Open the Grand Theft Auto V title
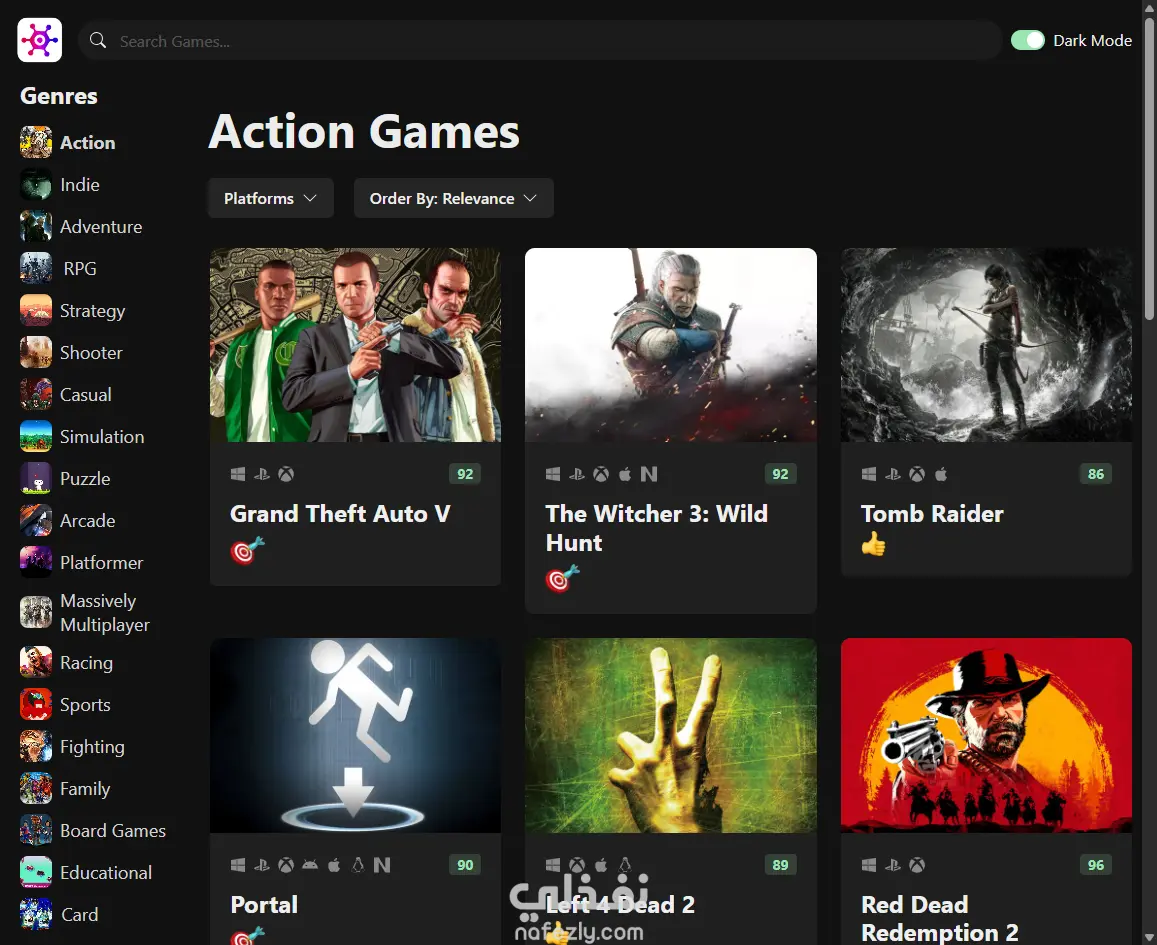Image resolution: width=1157 pixels, height=945 pixels. [x=340, y=513]
